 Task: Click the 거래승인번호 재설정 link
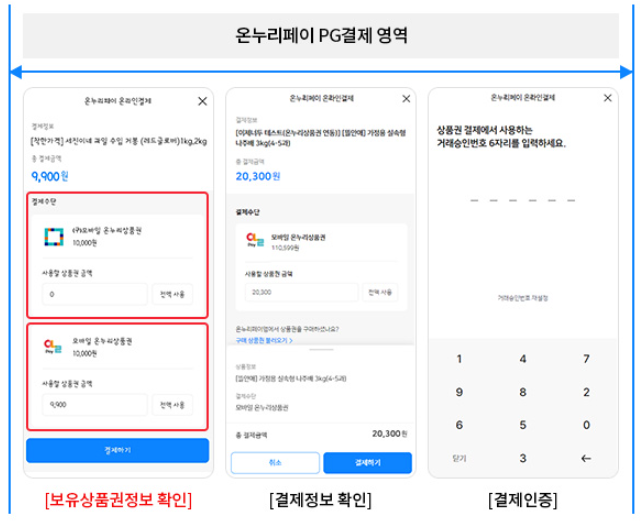click(x=523, y=298)
